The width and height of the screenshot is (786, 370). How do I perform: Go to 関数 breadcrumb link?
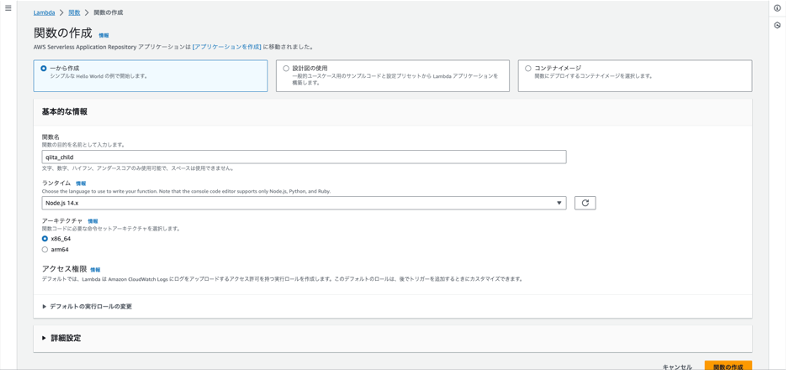click(74, 13)
